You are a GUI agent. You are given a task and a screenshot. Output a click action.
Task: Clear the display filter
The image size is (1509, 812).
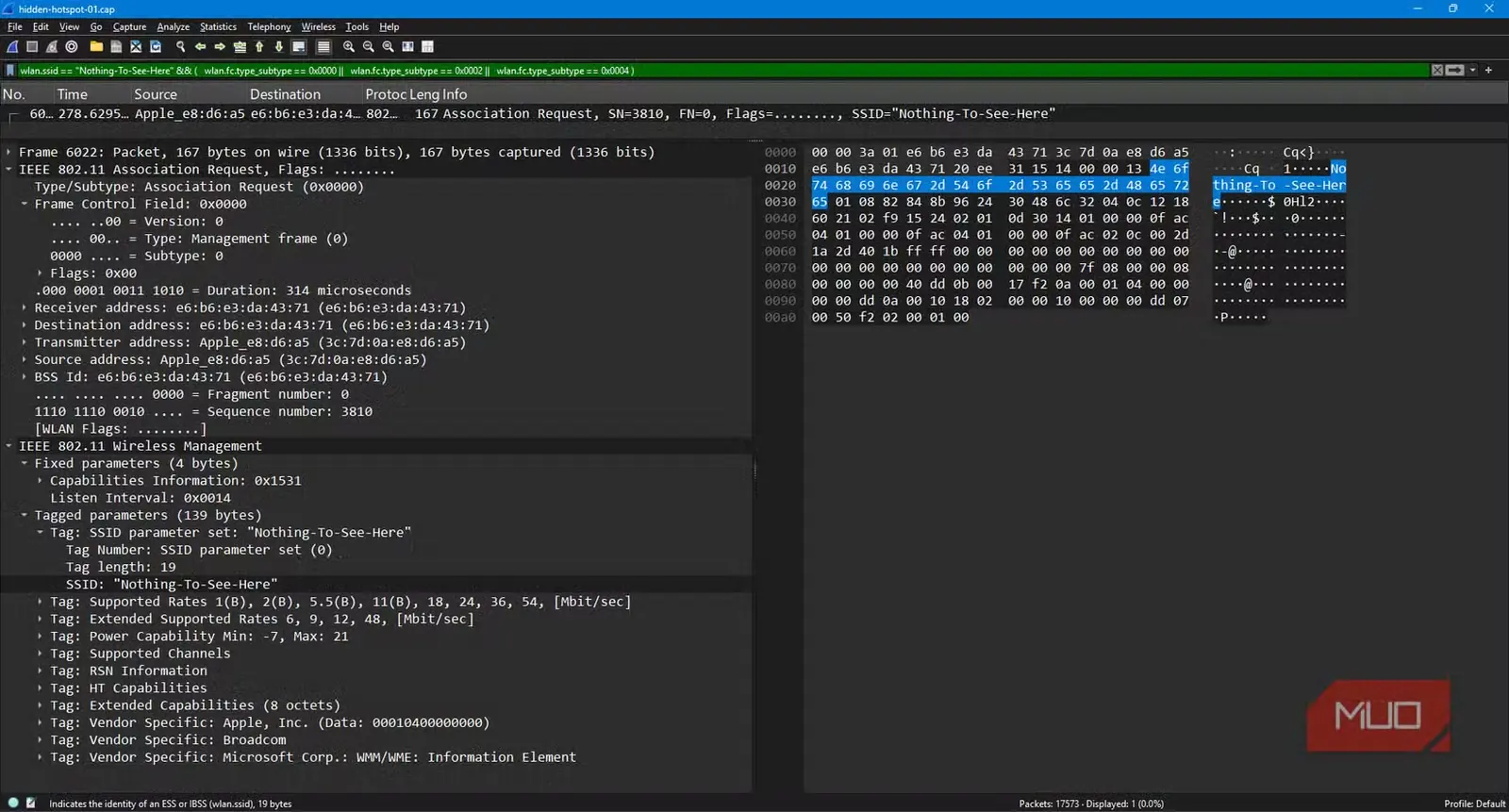(1437, 71)
